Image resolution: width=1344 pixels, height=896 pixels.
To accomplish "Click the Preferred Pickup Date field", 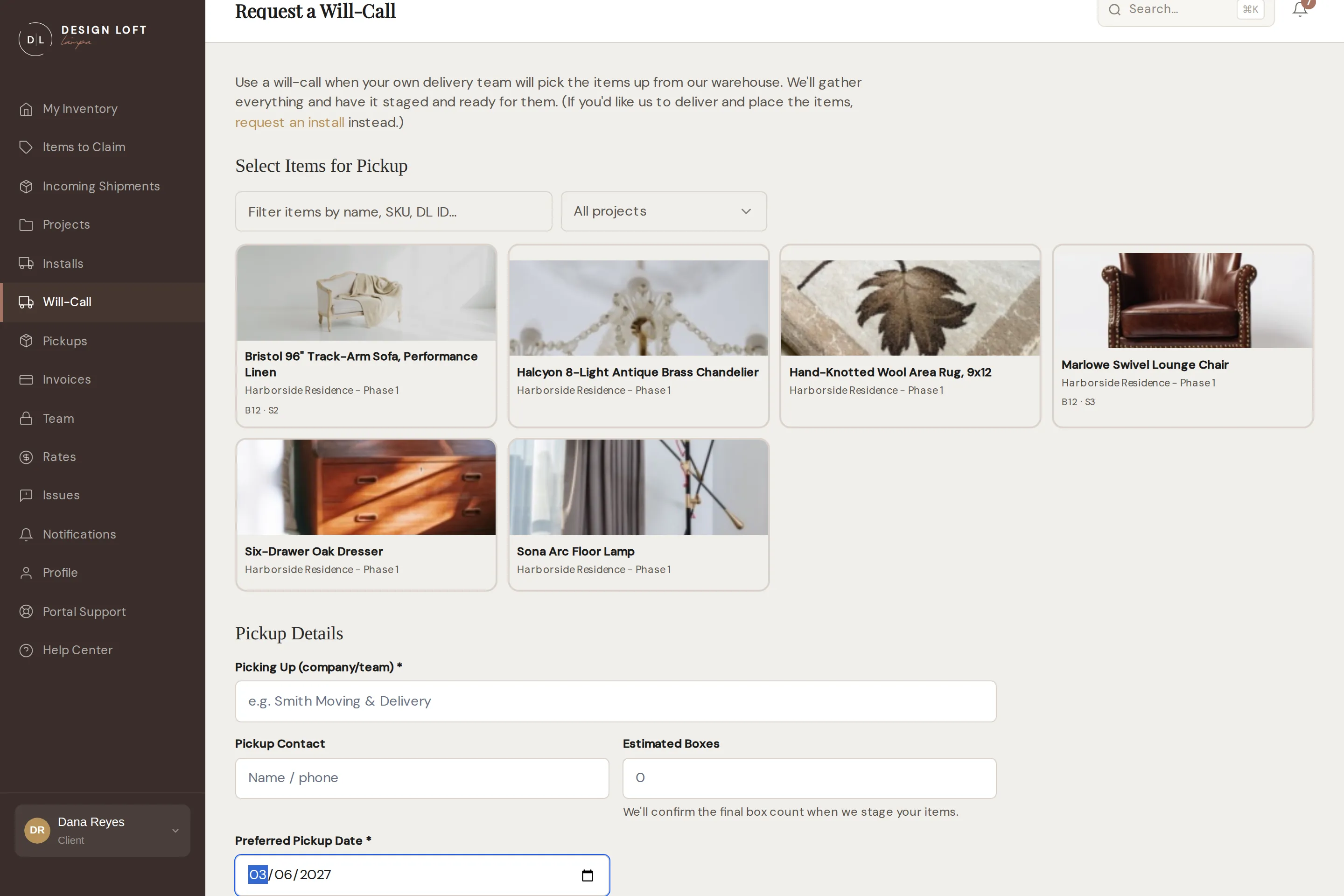I will click(x=422, y=875).
